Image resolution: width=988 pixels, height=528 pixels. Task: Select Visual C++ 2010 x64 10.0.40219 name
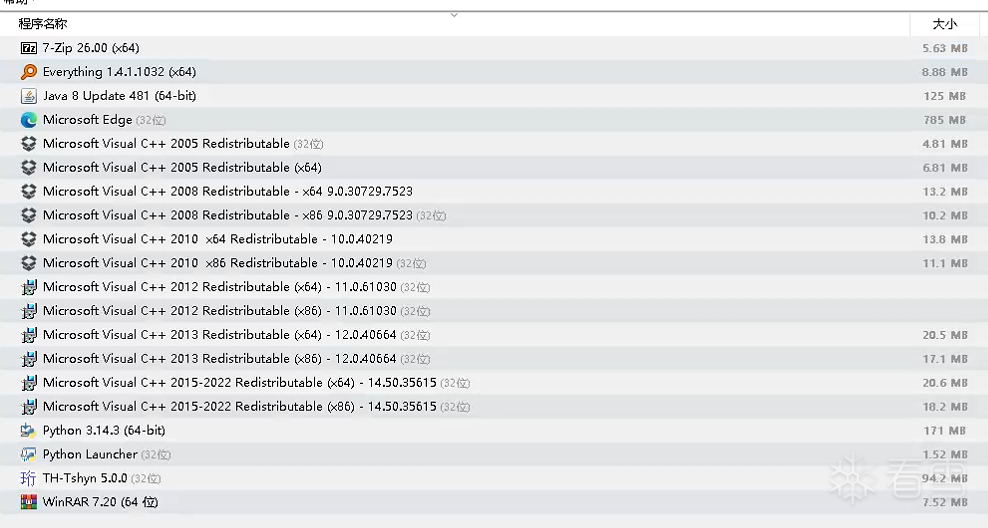218,239
